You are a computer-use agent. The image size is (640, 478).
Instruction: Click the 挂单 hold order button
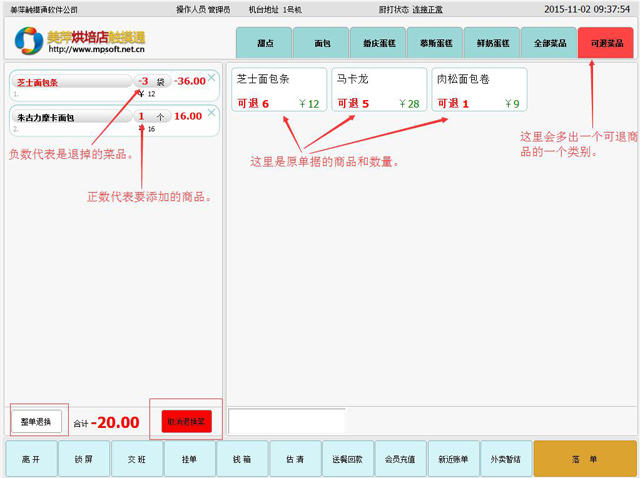point(189,459)
